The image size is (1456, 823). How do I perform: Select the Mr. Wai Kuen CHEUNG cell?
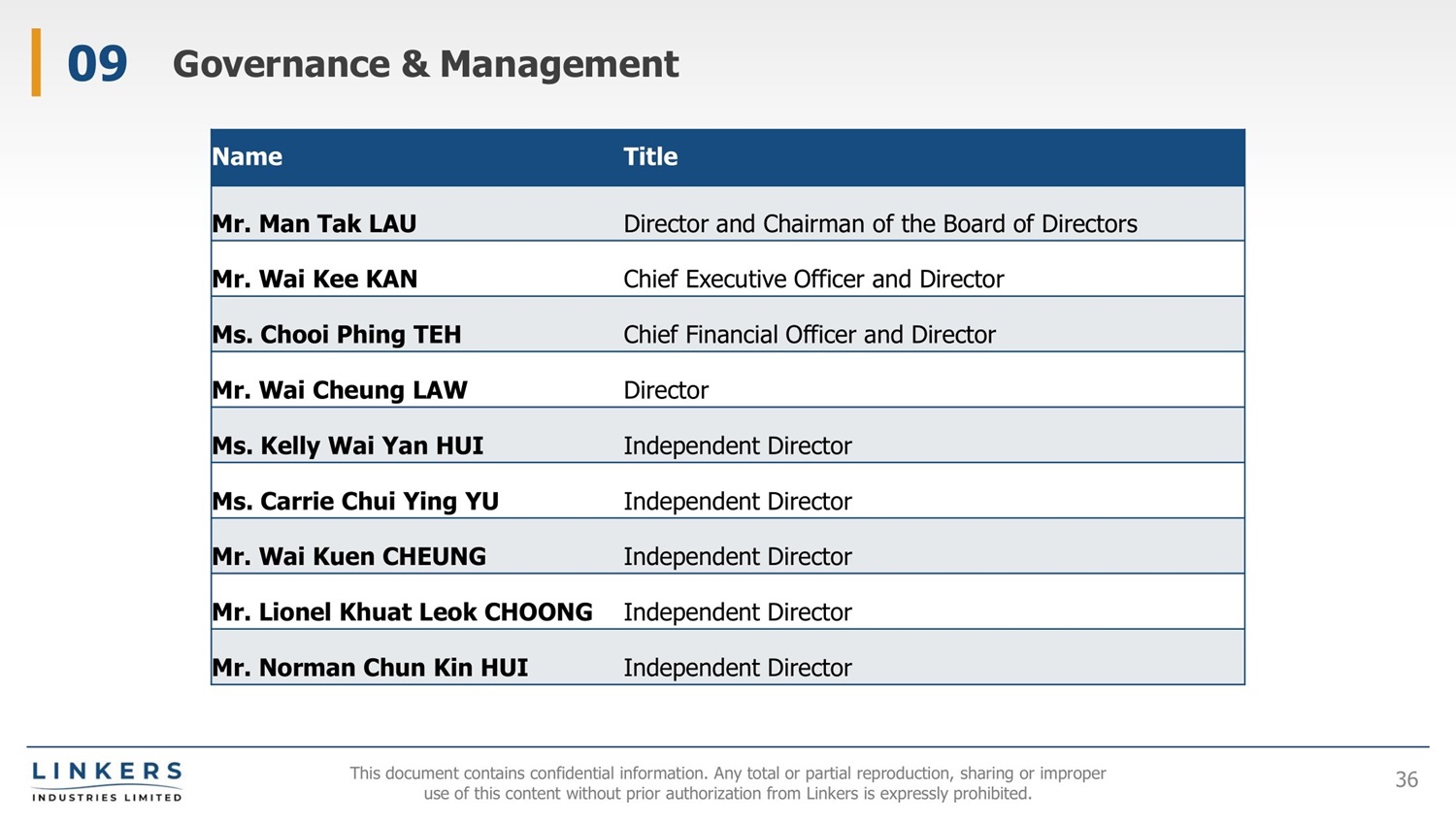pos(349,557)
